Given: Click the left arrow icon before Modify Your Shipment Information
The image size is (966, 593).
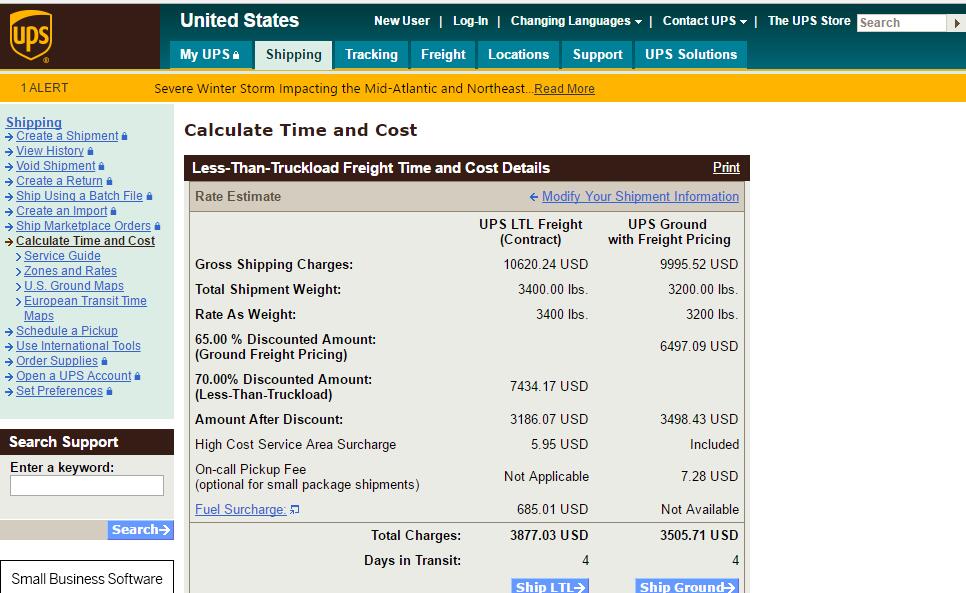Looking at the screenshot, I should tap(534, 196).
